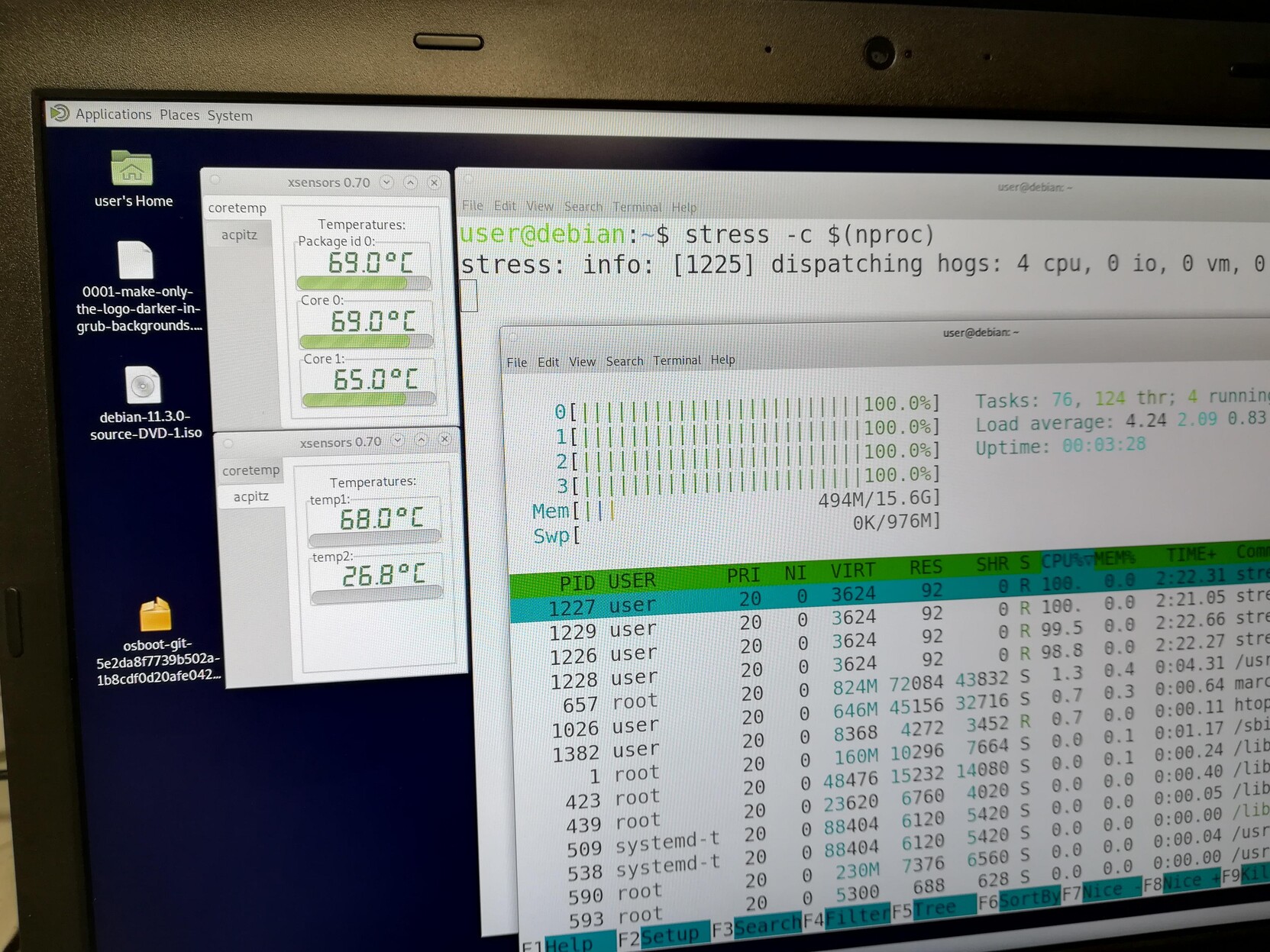Sort htop processes by the CPU% column header
The image size is (1270, 952).
pos(1067,560)
